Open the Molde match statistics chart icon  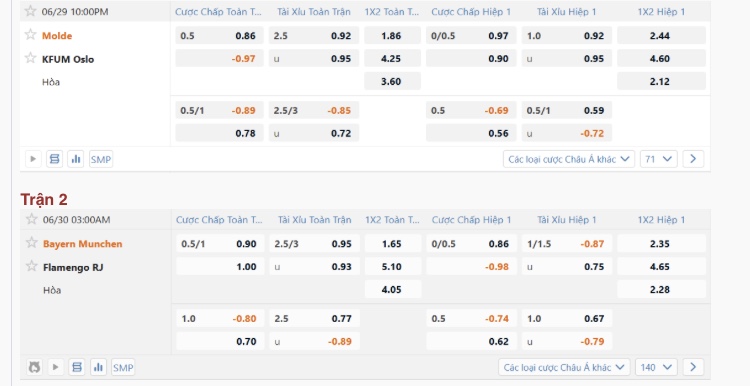pos(76,159)
